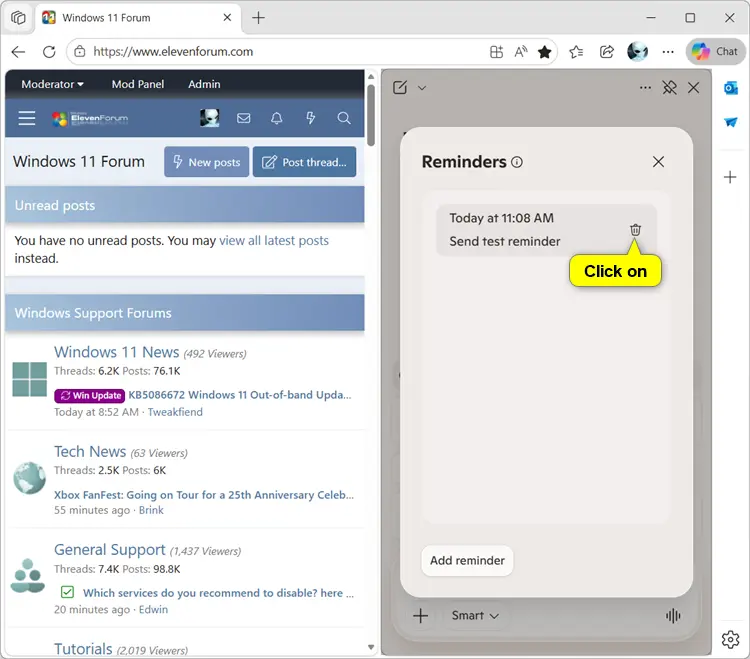Open the paper plane app in Edge sidebar
750x659 pixels.
730,122
